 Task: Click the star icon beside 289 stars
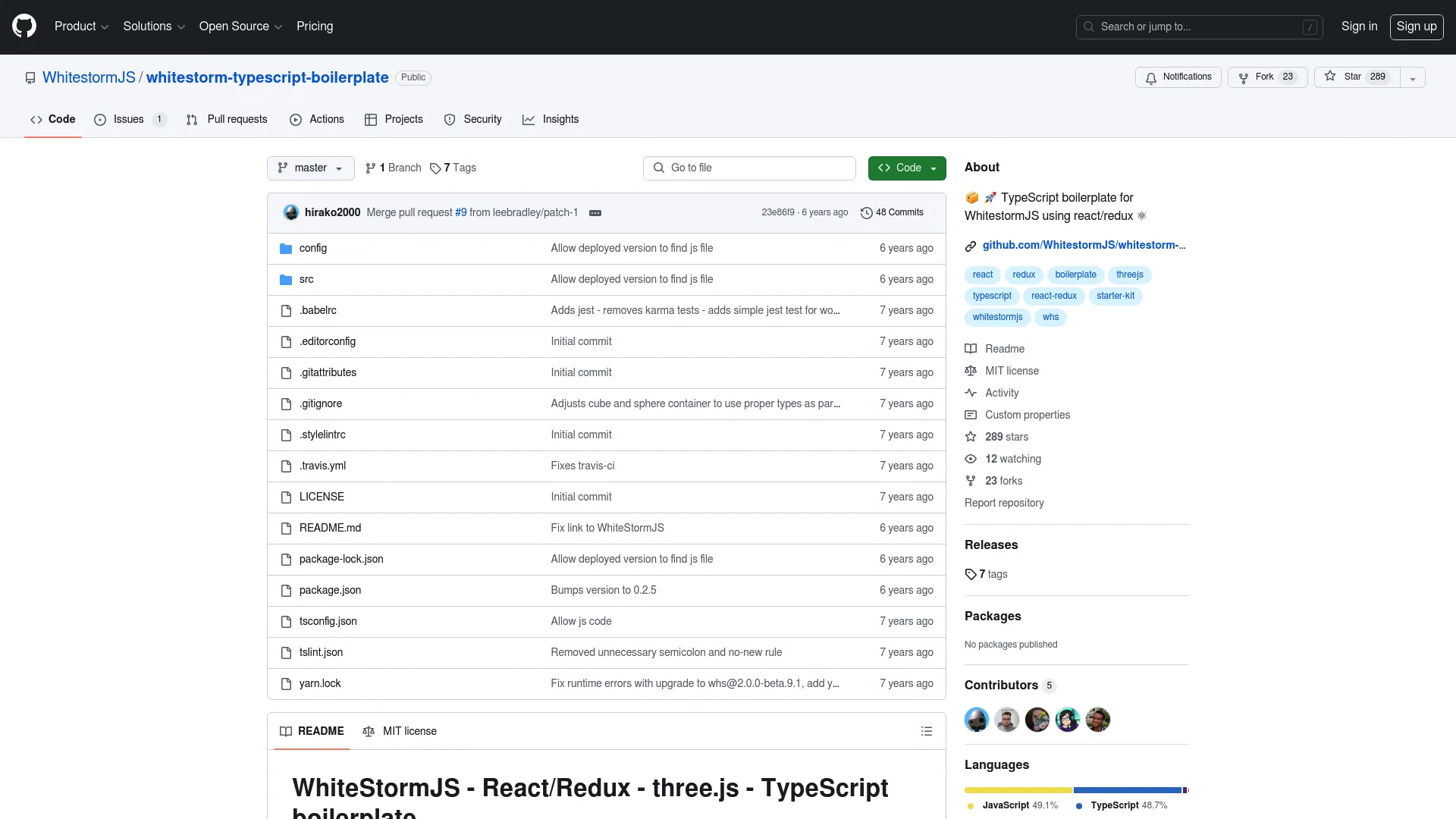point(971,437)
